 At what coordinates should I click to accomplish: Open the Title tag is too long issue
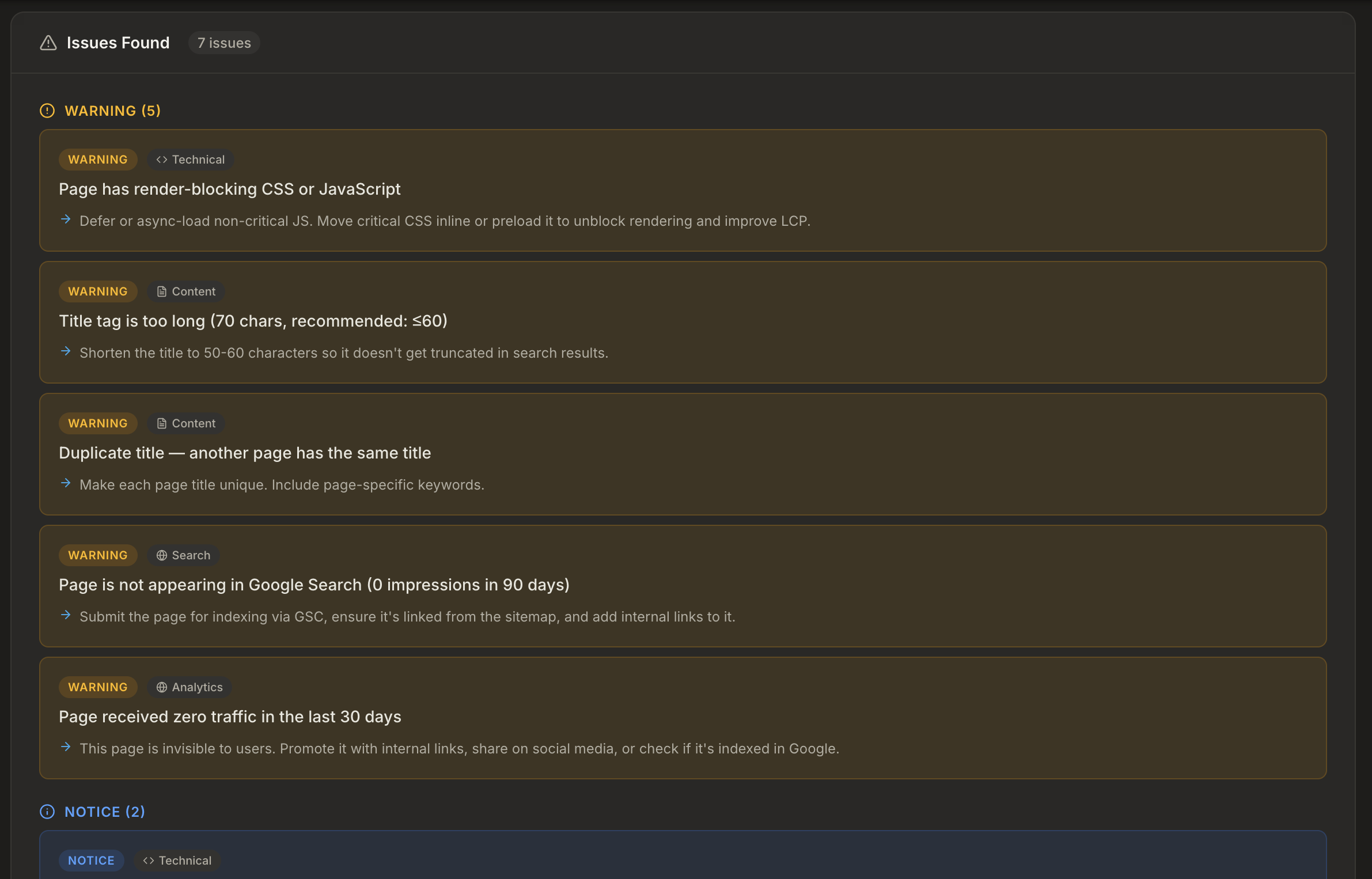pyautogui.click(x=253, y=321)
